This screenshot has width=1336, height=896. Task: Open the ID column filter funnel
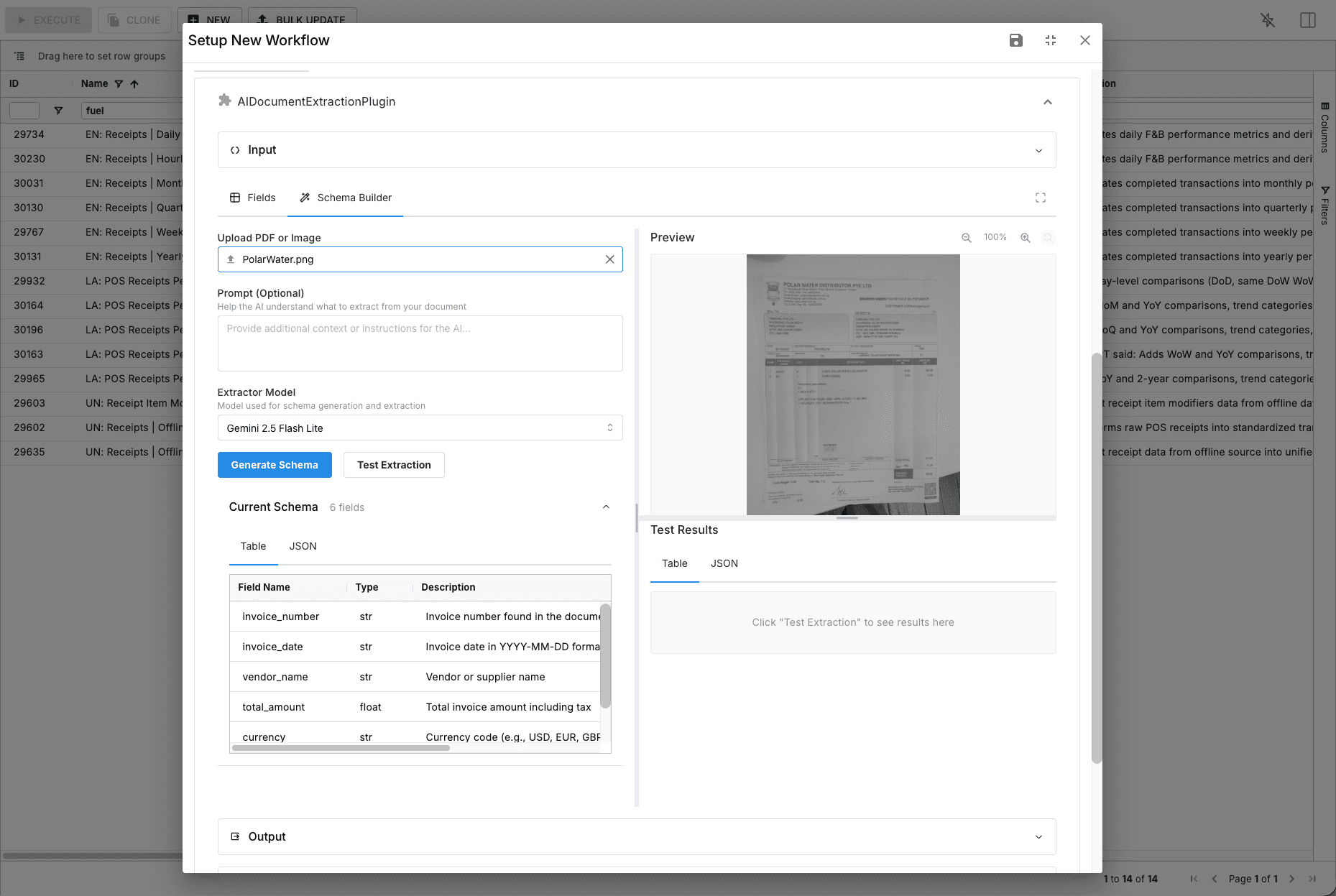(58, 111)
